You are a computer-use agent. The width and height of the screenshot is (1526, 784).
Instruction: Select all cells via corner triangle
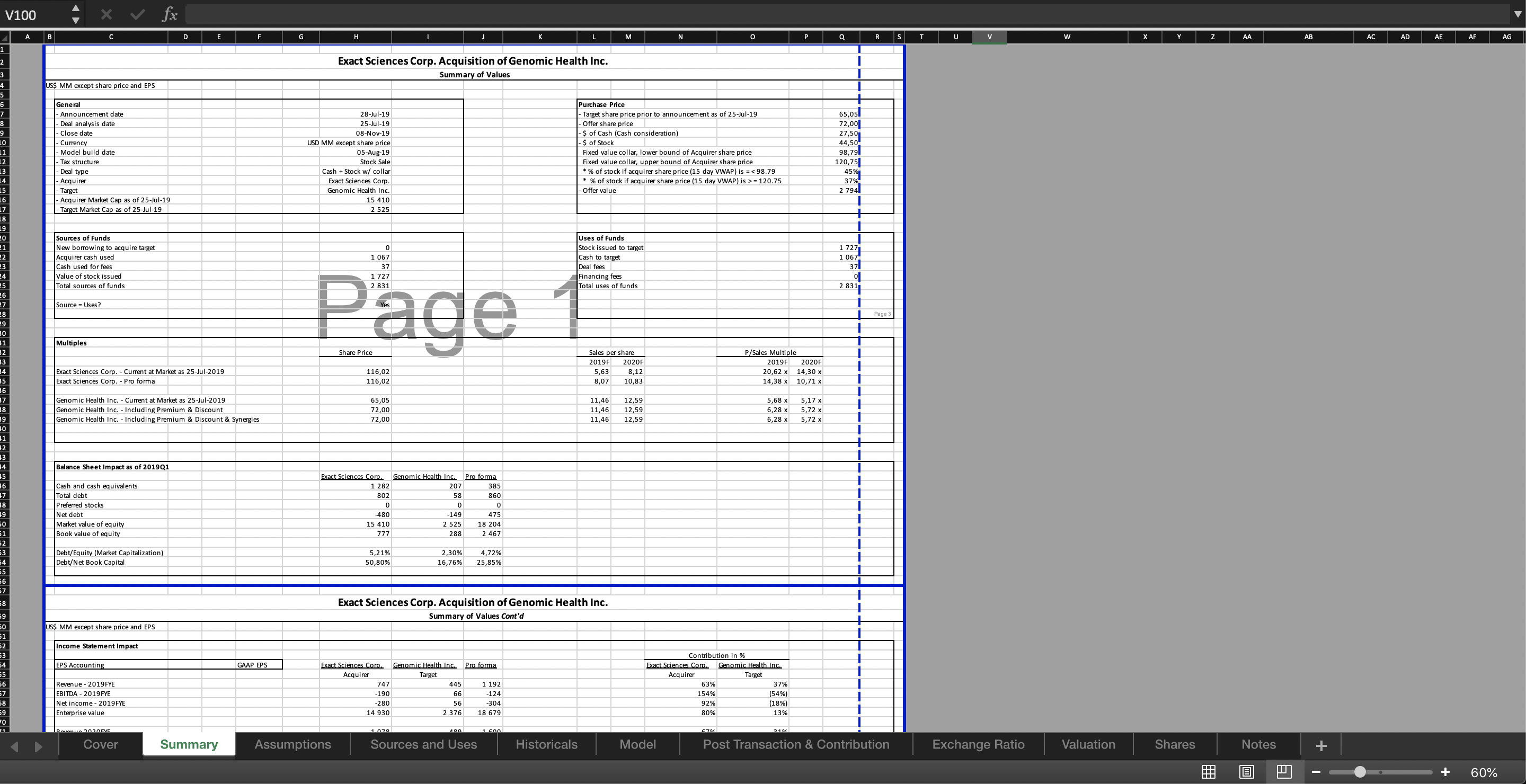[5, 37]
